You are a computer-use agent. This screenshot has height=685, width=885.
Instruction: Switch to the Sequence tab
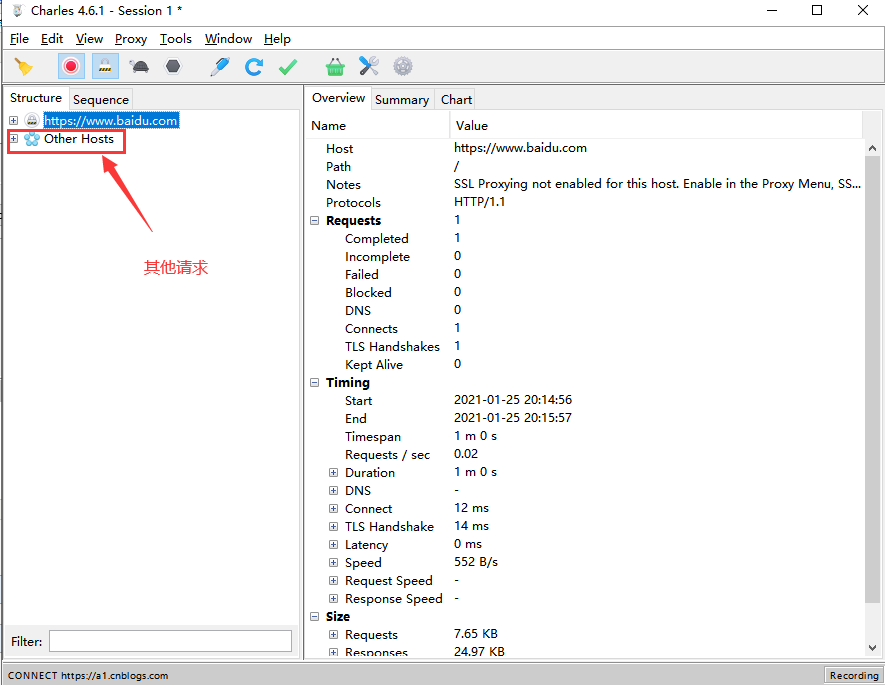tap(101, 99)
